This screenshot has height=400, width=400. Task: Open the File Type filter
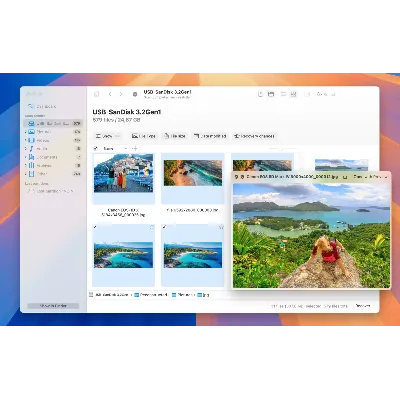(144, 136)
